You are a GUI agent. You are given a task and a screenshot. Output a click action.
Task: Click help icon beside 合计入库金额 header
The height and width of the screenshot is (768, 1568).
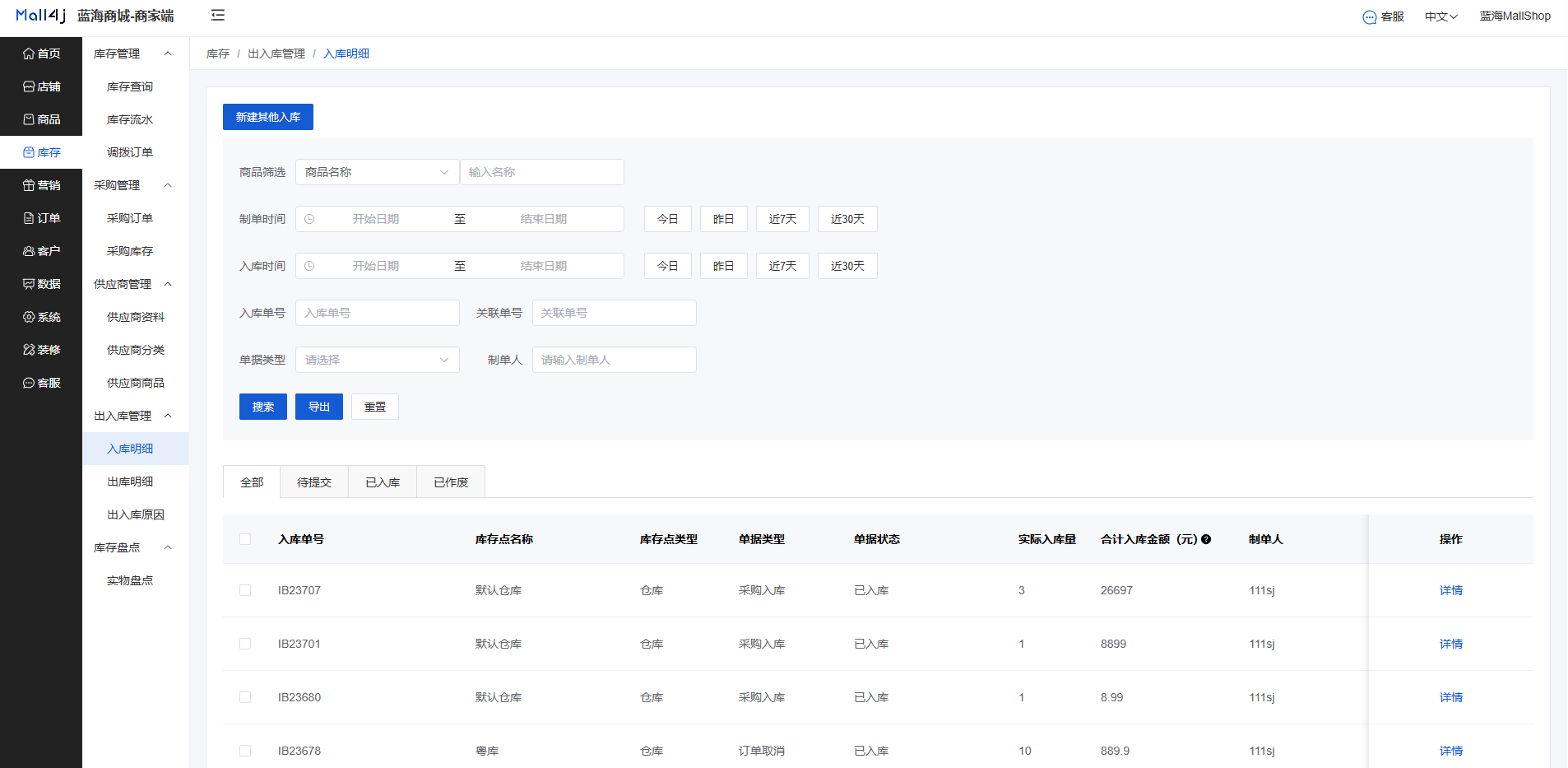(1206, 539)
